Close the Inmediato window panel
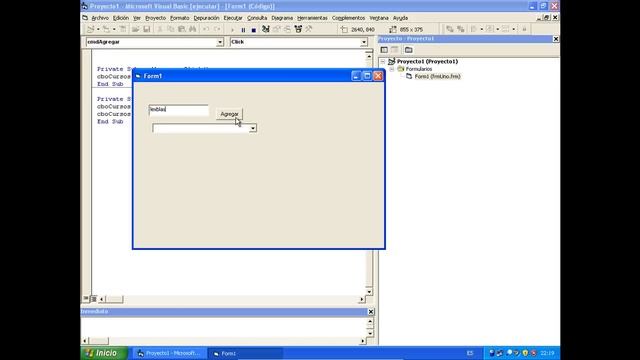The height and width of the screenshot is (360, 640). click(371, 312)
